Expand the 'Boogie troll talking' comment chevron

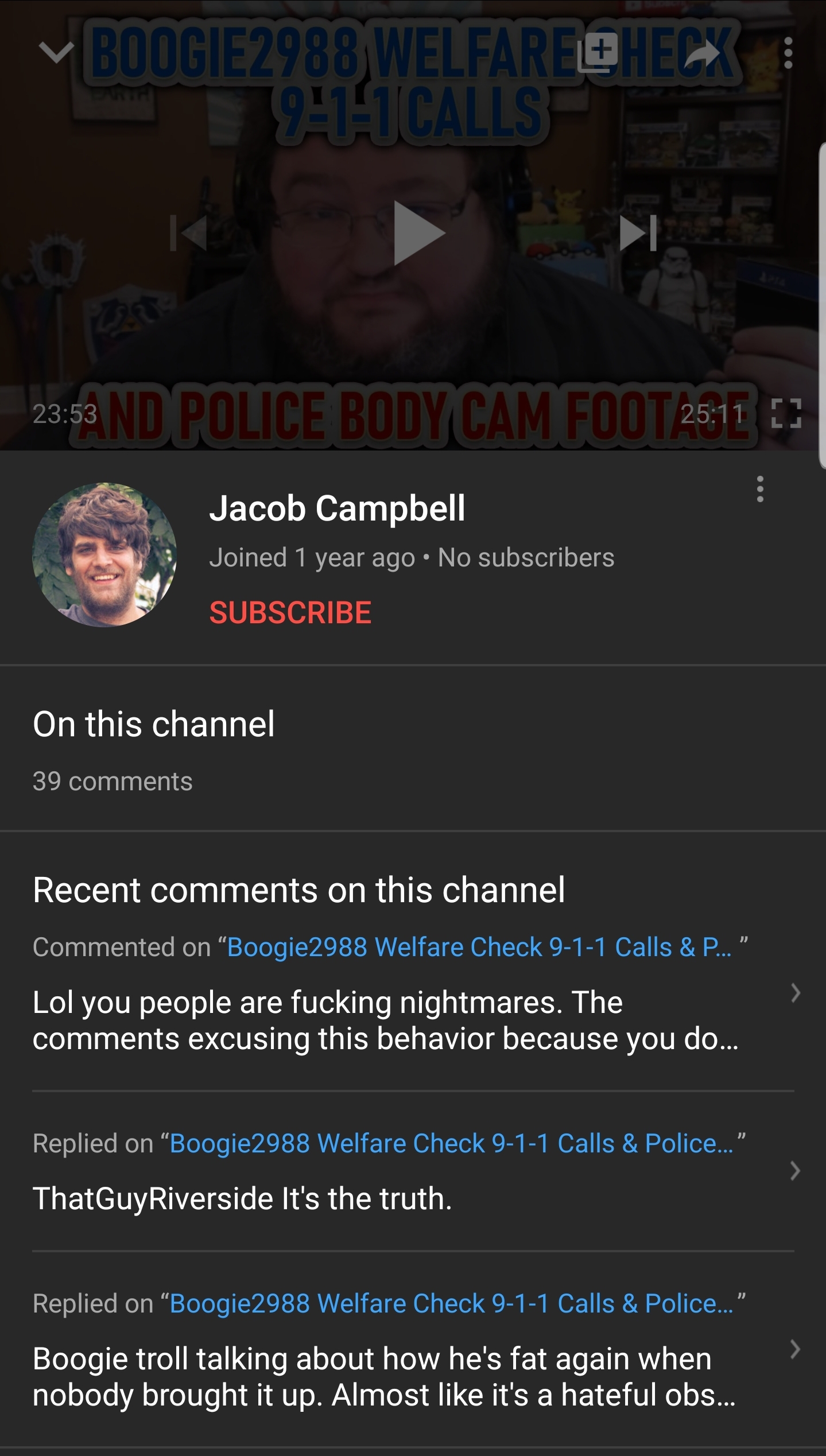pyautogui.click(x=795, y=1349)
